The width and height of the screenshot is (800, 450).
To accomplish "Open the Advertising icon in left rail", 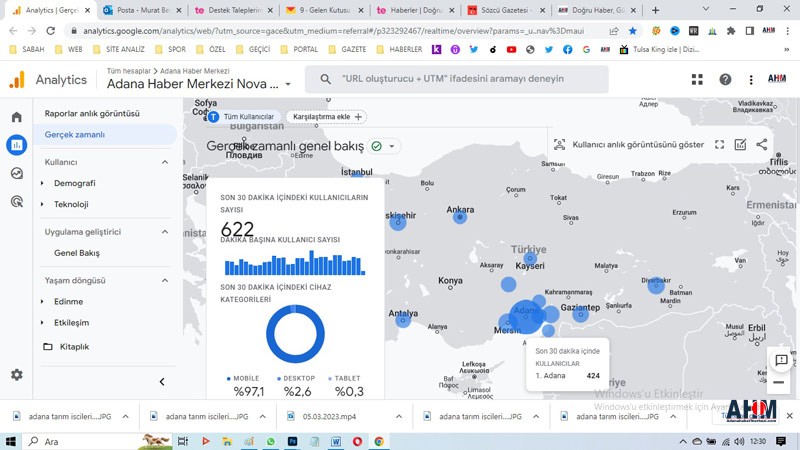I will point(16,202).
